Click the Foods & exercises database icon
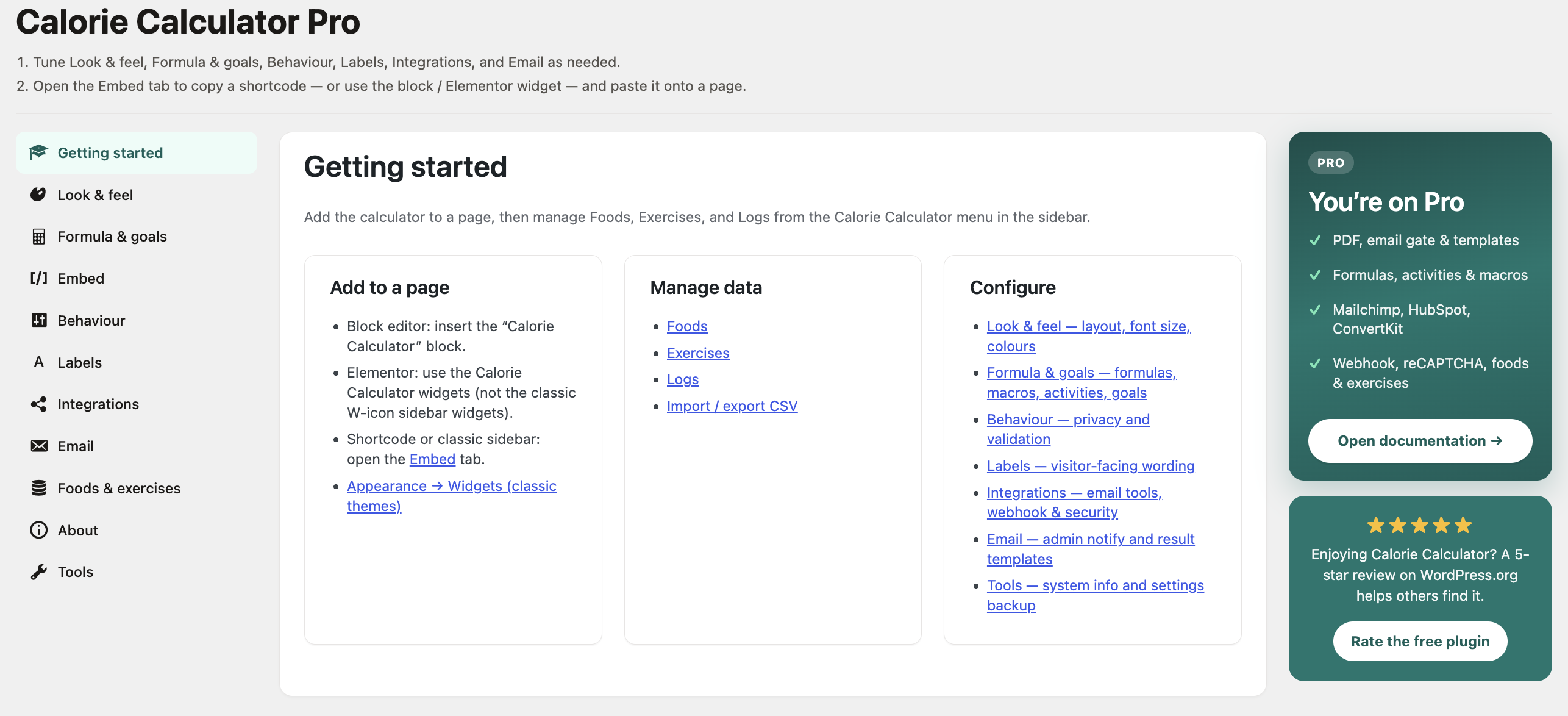This screenshot has height=716, width=1568. click(x=38, y=488)
